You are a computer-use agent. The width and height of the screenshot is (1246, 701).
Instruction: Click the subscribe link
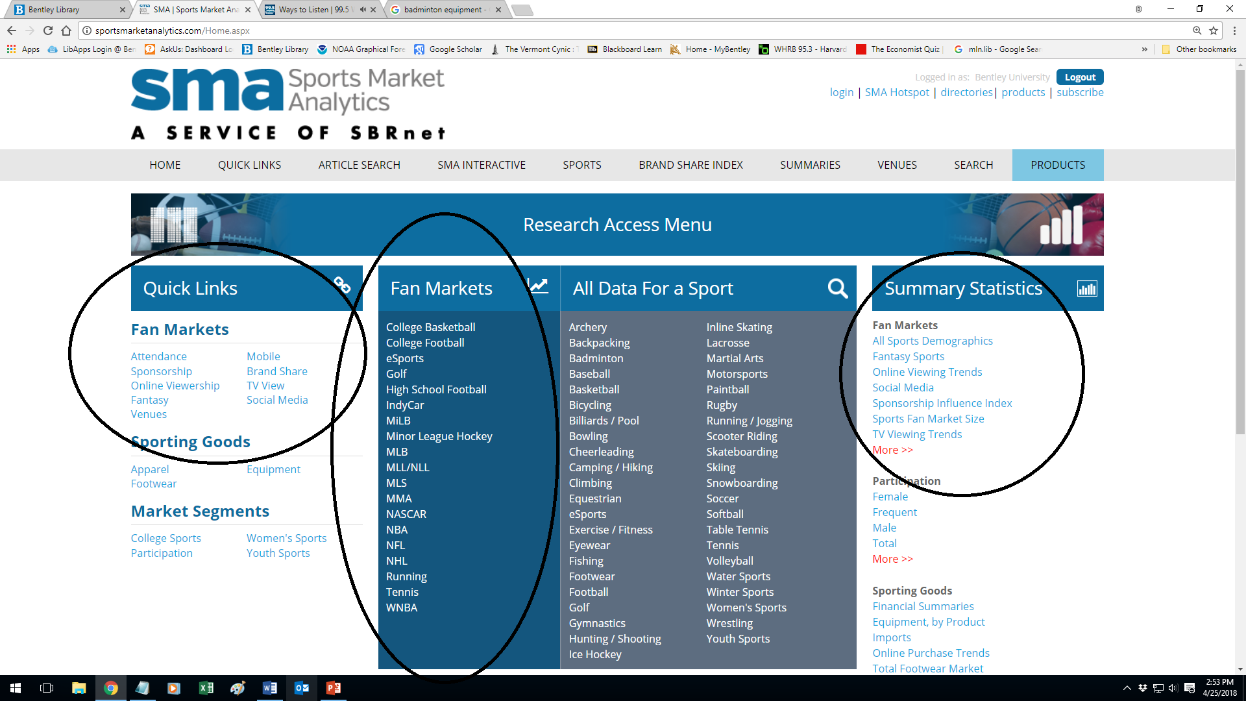point(1080,92)
